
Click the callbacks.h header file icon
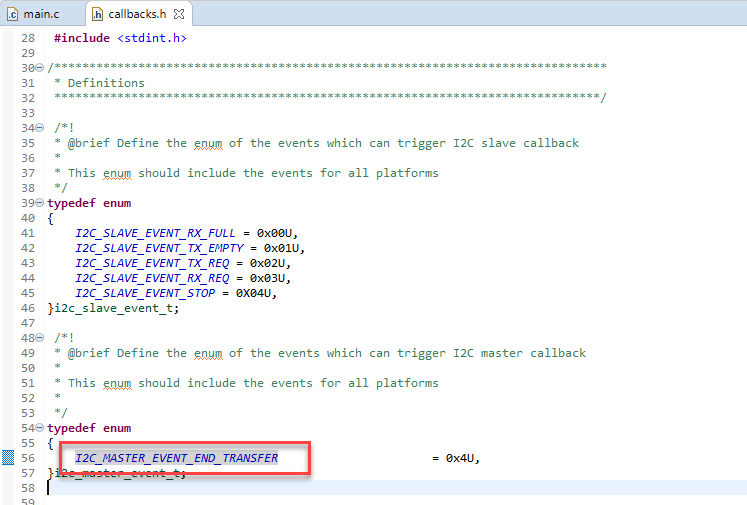pyautogui.click(x=97, y=14)
